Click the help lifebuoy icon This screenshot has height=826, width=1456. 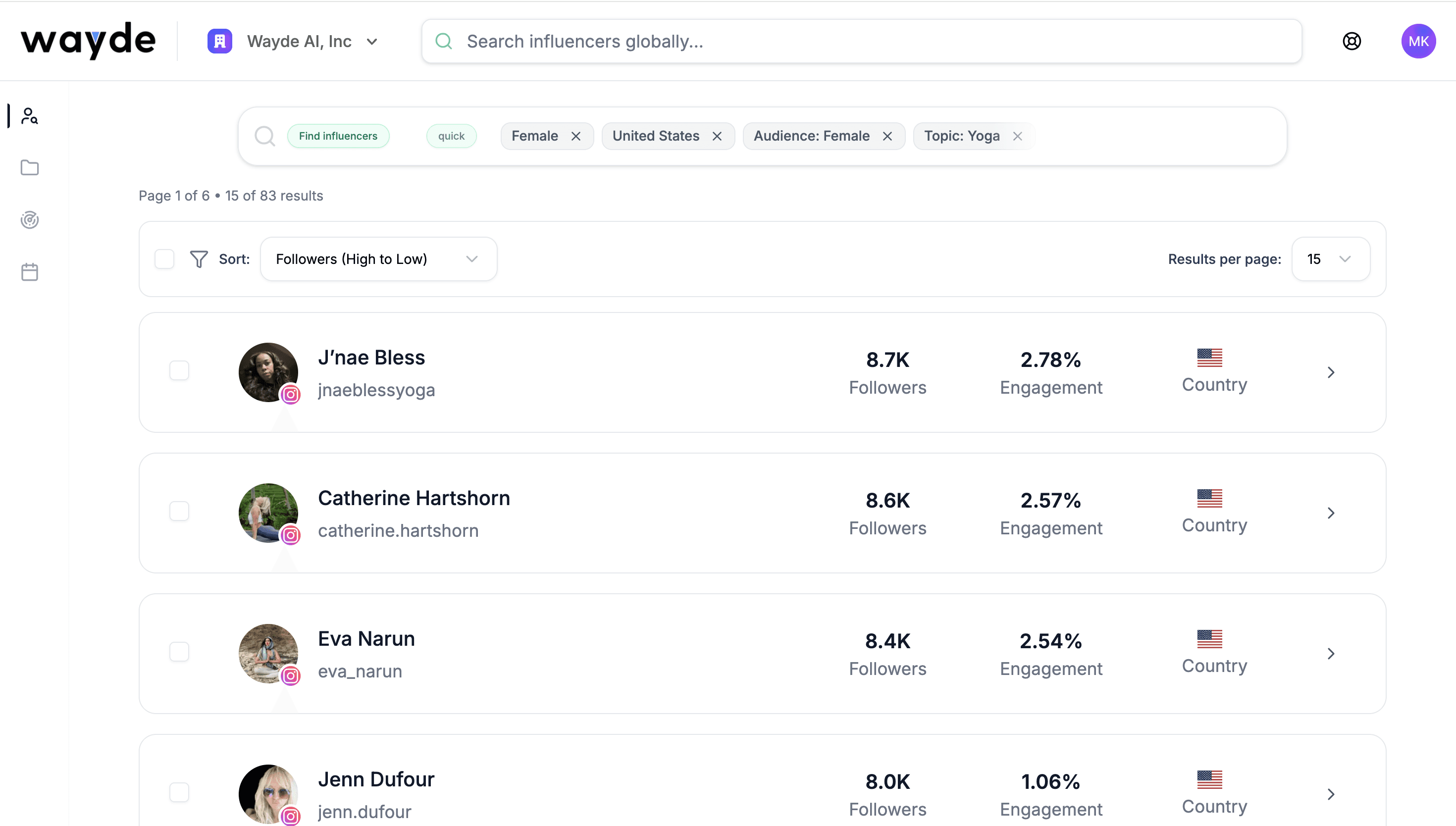point(1352,42)
